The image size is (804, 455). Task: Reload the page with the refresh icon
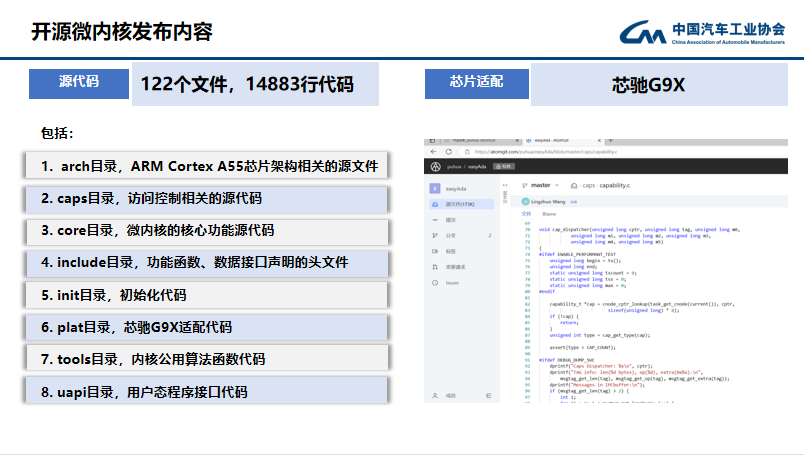[x=449, y=152]
